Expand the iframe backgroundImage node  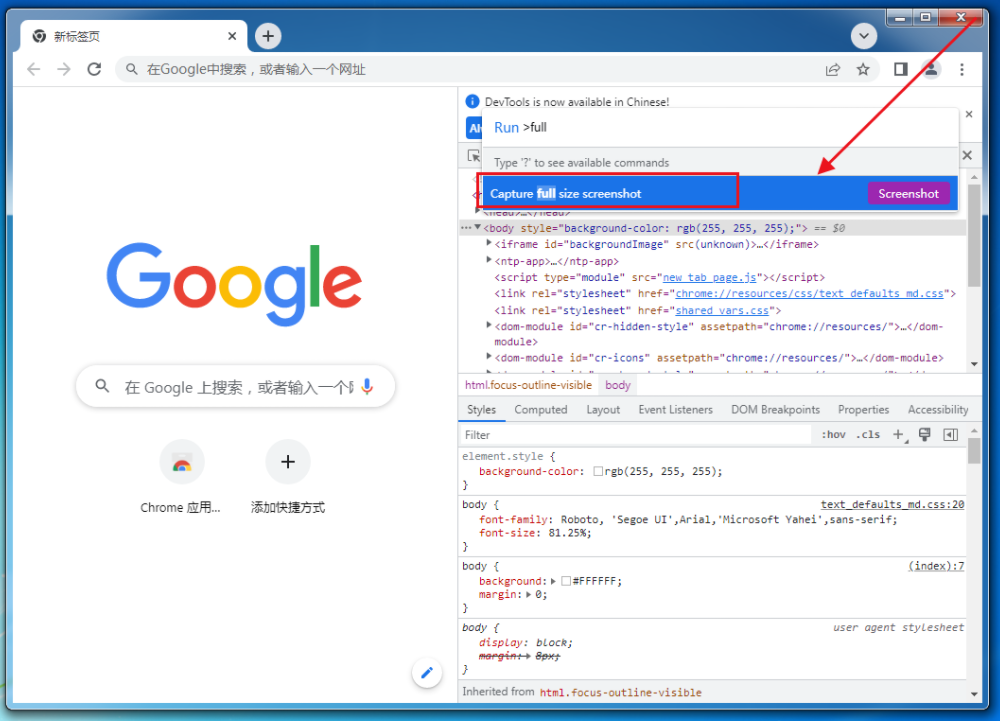pyautogui.click(x=489, y=244)
